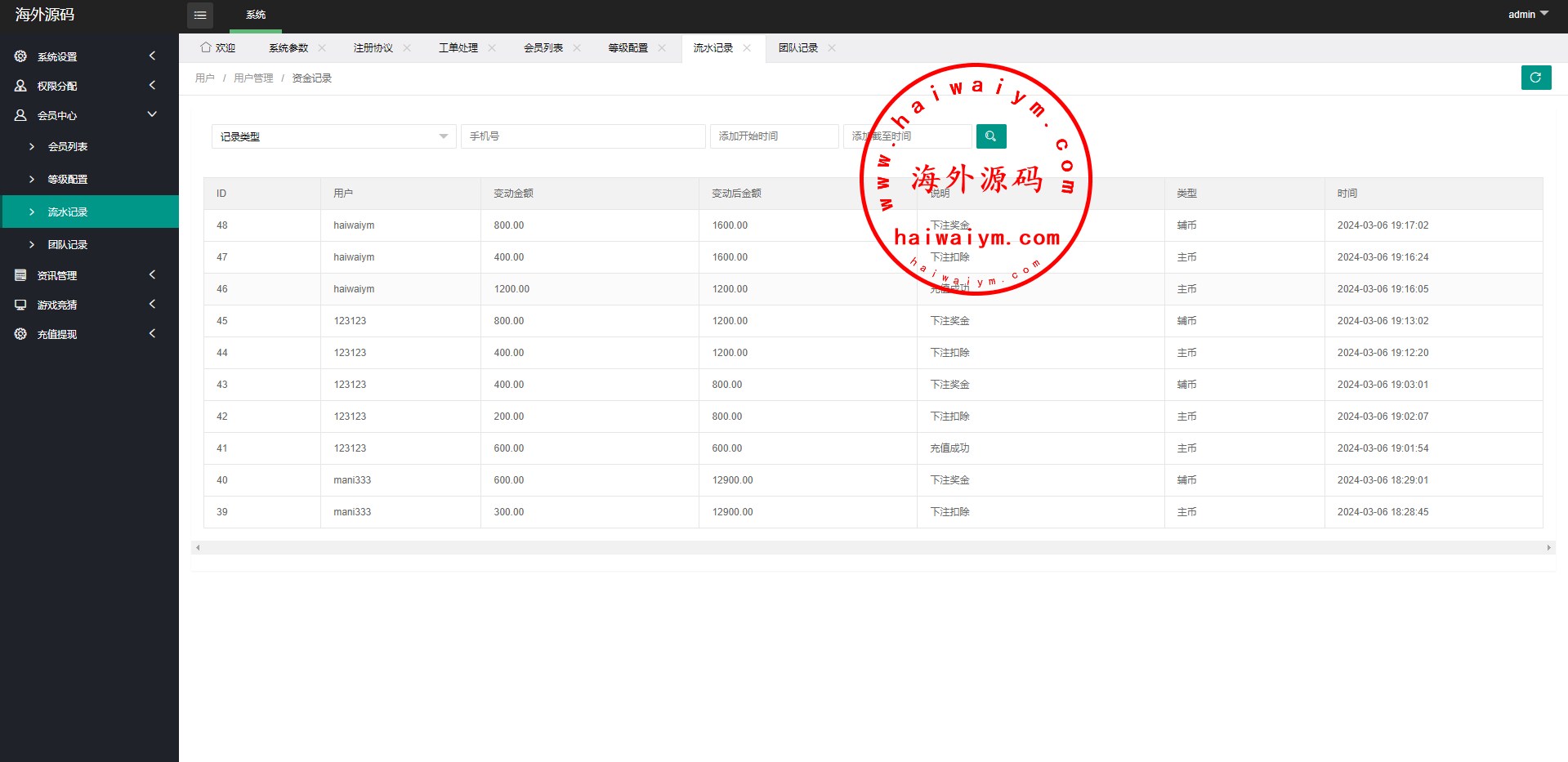The width and height of the screenshot is (1568, 762).
Task: Open 会员列表 in the sidebar
Action: click(x=68, y=147)
